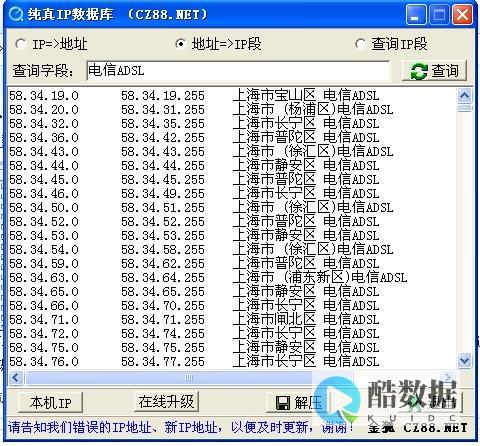Click the 查询字段 text input box
The width and height of the screenshot is (480, 446).
238,71
